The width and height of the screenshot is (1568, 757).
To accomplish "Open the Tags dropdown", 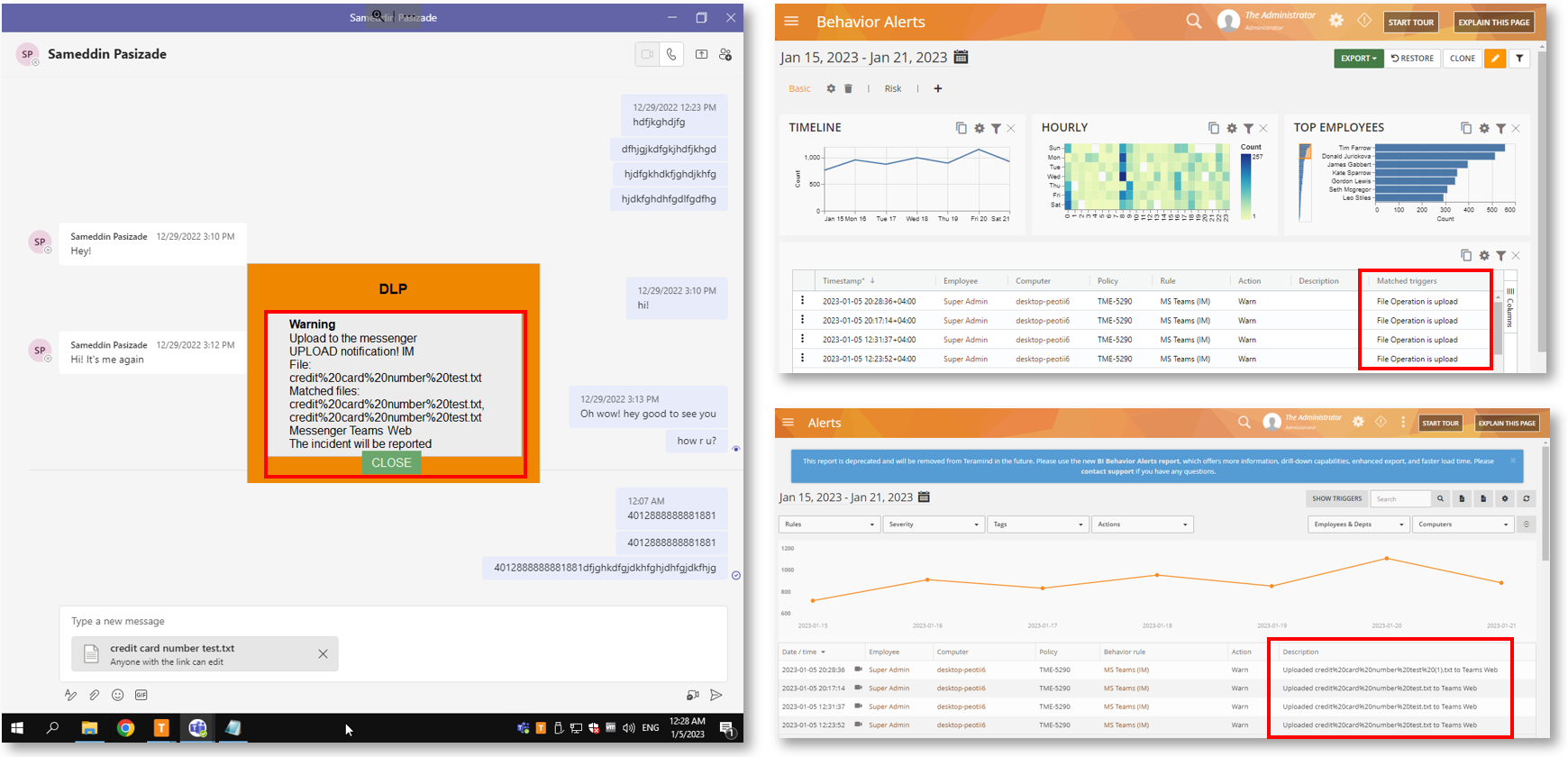I will point(1037,524).
